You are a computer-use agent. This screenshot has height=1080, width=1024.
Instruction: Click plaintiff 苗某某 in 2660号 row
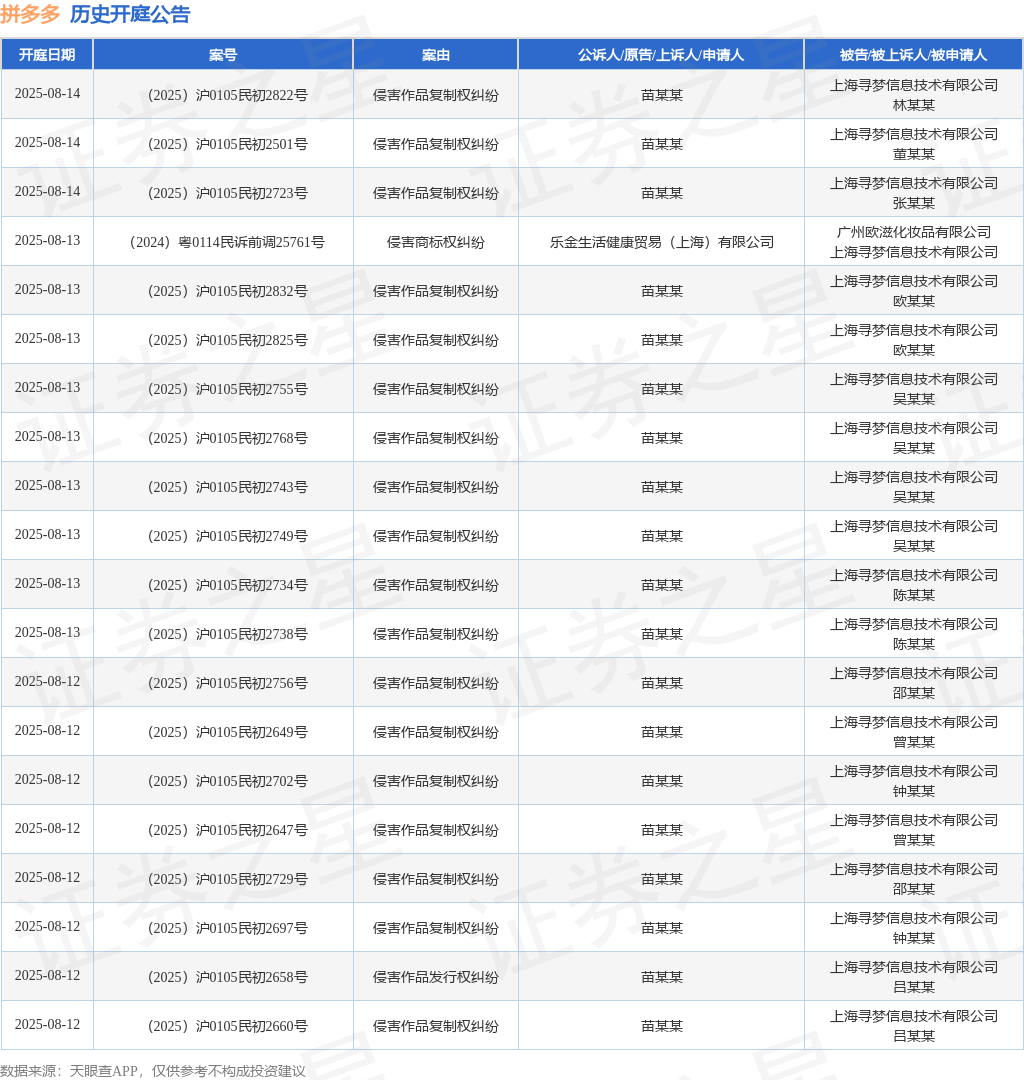point(661,1024)
